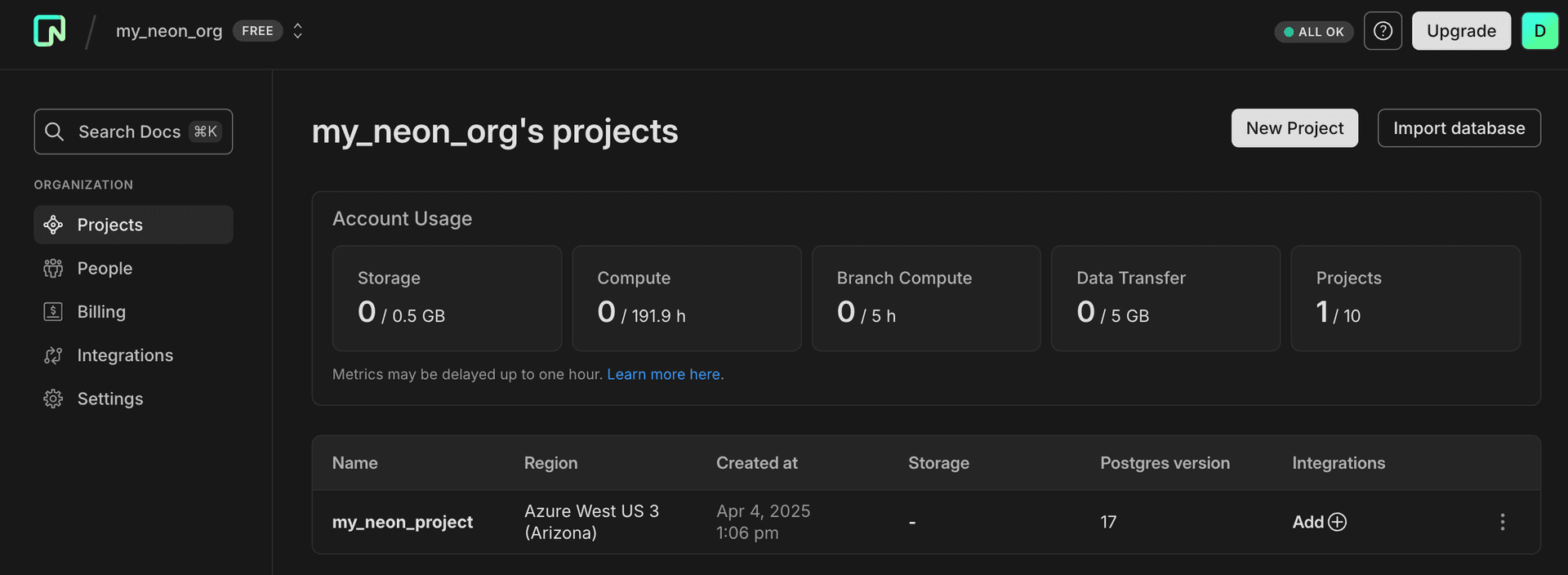Screen dimensions: 1568x575
Task: Click the Import database button
Action: point(1459,128)
